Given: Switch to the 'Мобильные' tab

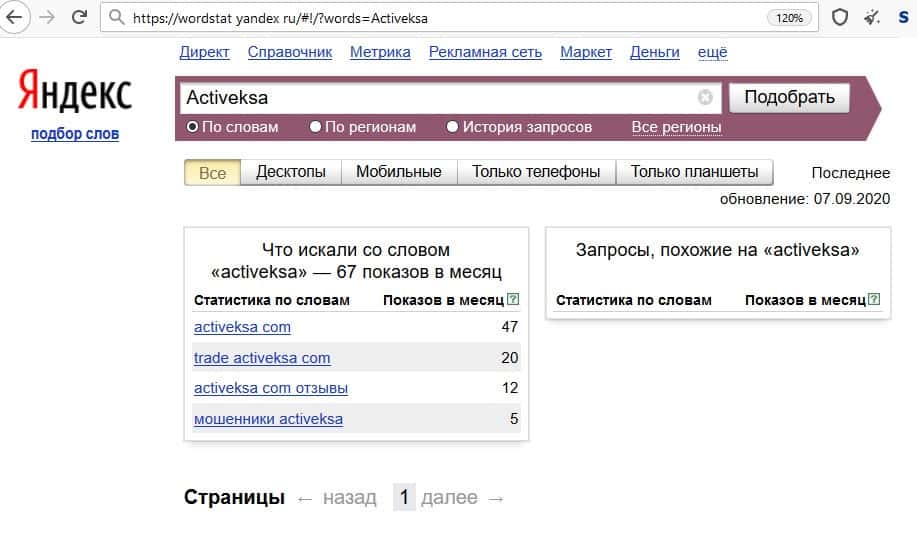Looking at the screenshot, I should coord(398,172).
